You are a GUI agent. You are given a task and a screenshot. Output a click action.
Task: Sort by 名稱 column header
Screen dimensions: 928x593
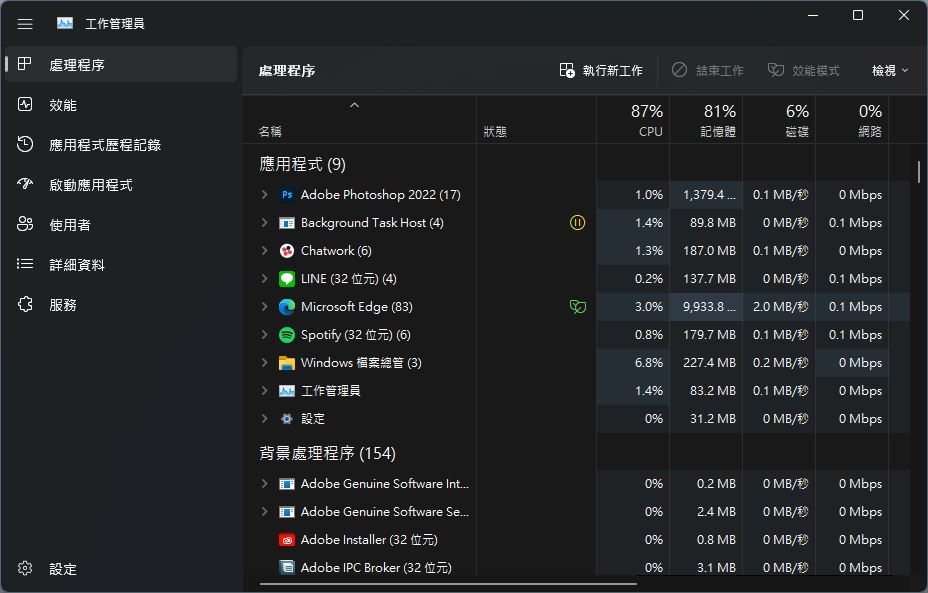359,120
